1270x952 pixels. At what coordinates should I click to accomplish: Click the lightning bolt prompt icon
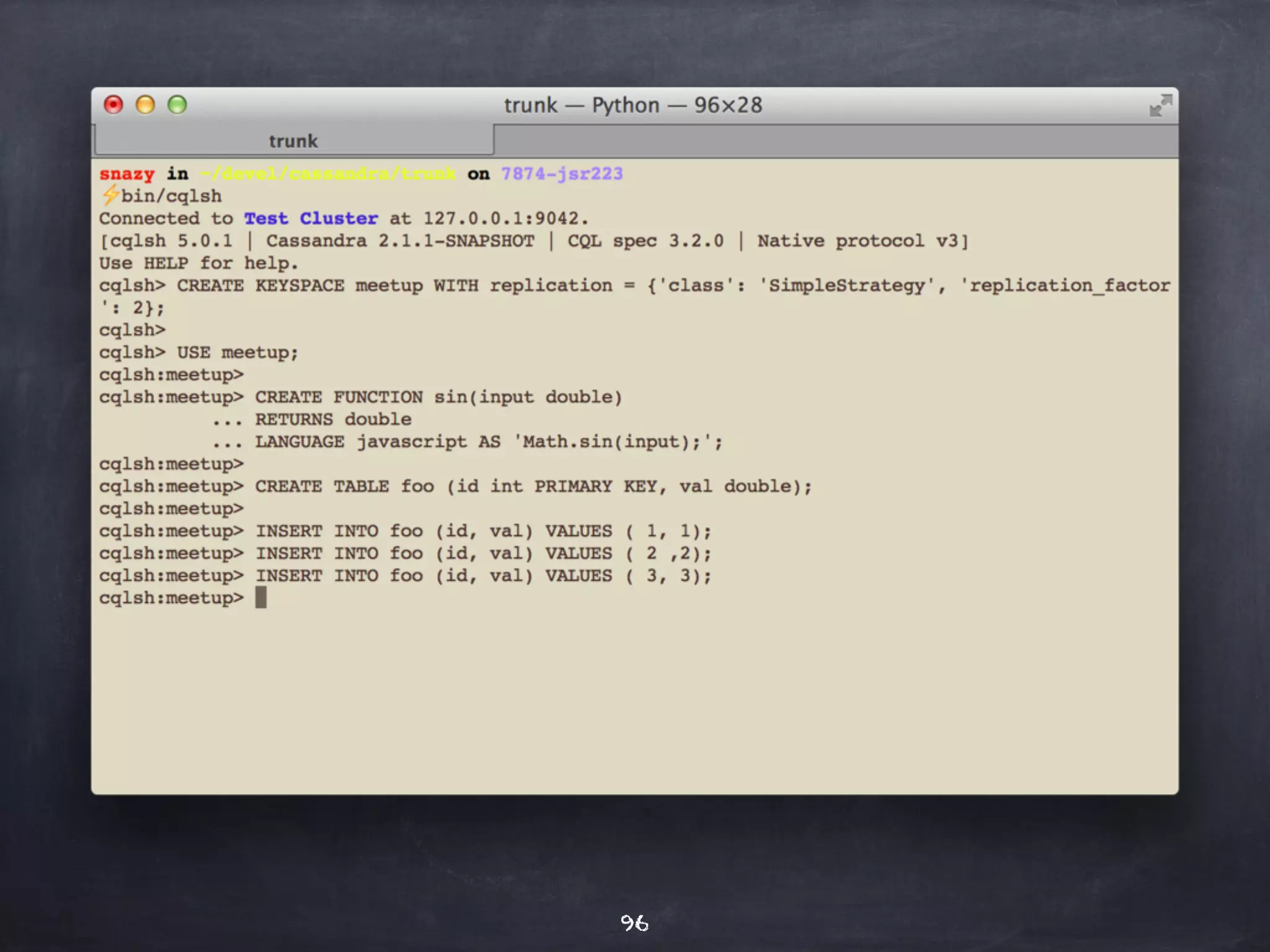[110, 195]
